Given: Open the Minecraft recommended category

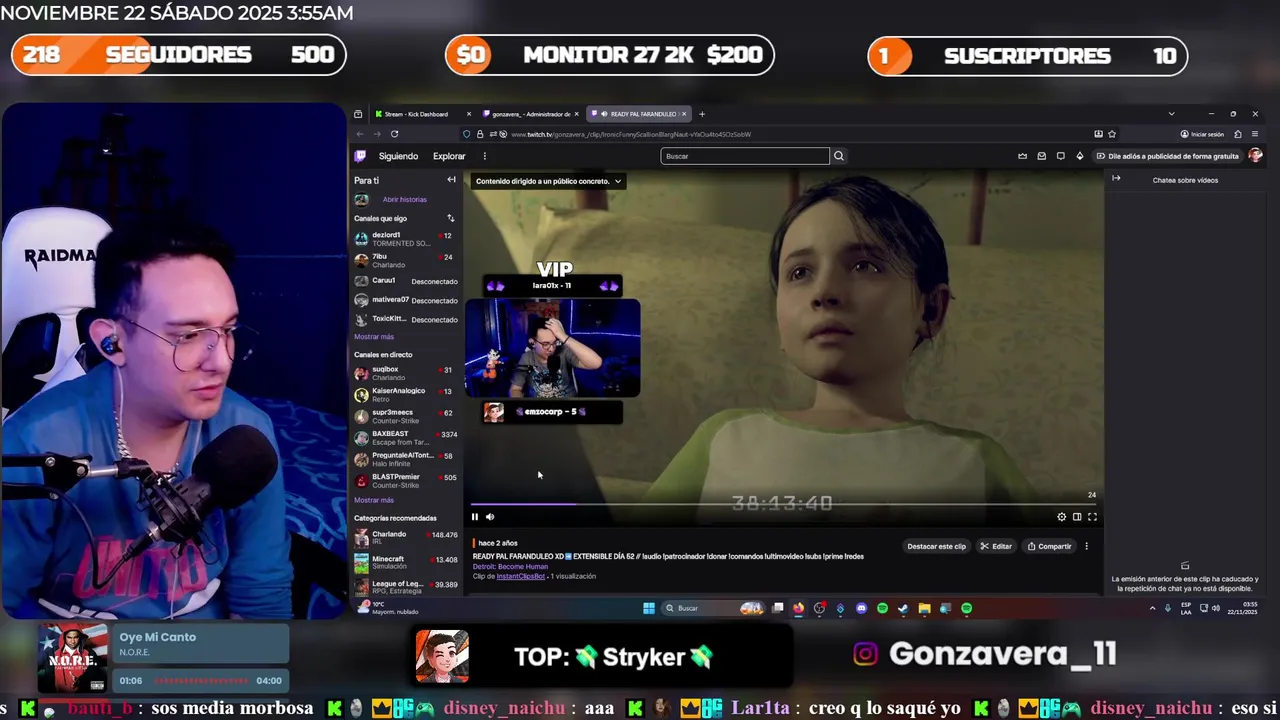Looking at the screenshot, I should (x=405, y=563).
